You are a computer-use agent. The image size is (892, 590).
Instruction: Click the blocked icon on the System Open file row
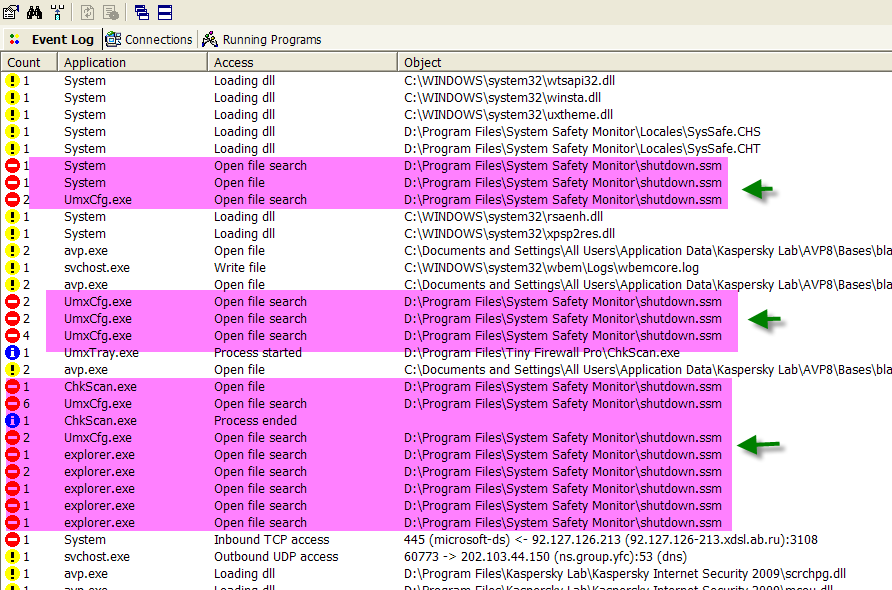pos(12,183)
